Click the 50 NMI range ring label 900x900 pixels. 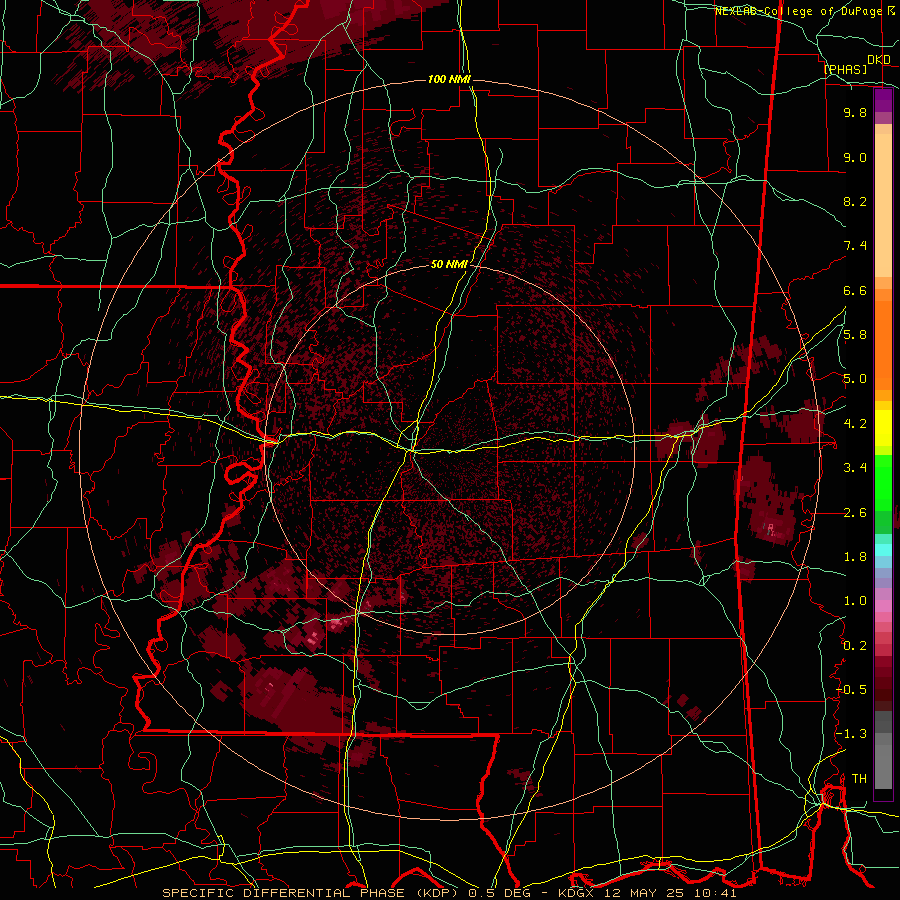coord(449,264)
